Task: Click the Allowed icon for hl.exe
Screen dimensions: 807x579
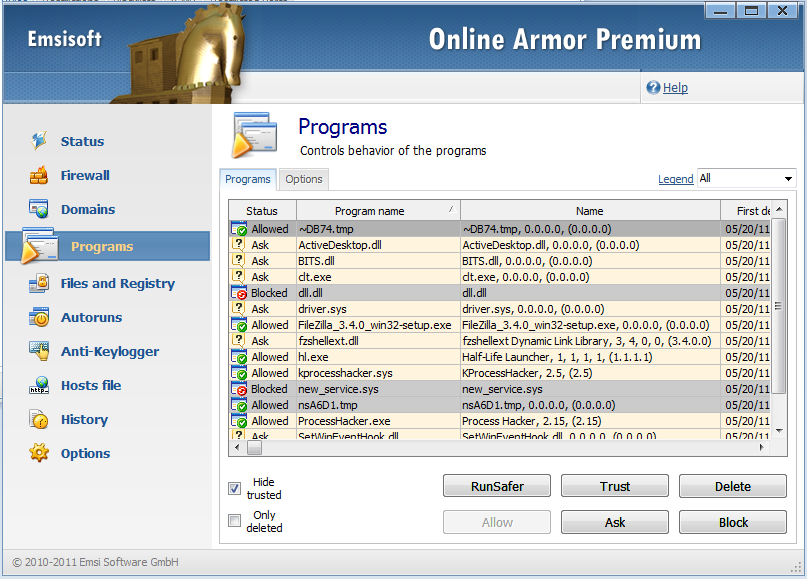Action: [x=239, y=357]
